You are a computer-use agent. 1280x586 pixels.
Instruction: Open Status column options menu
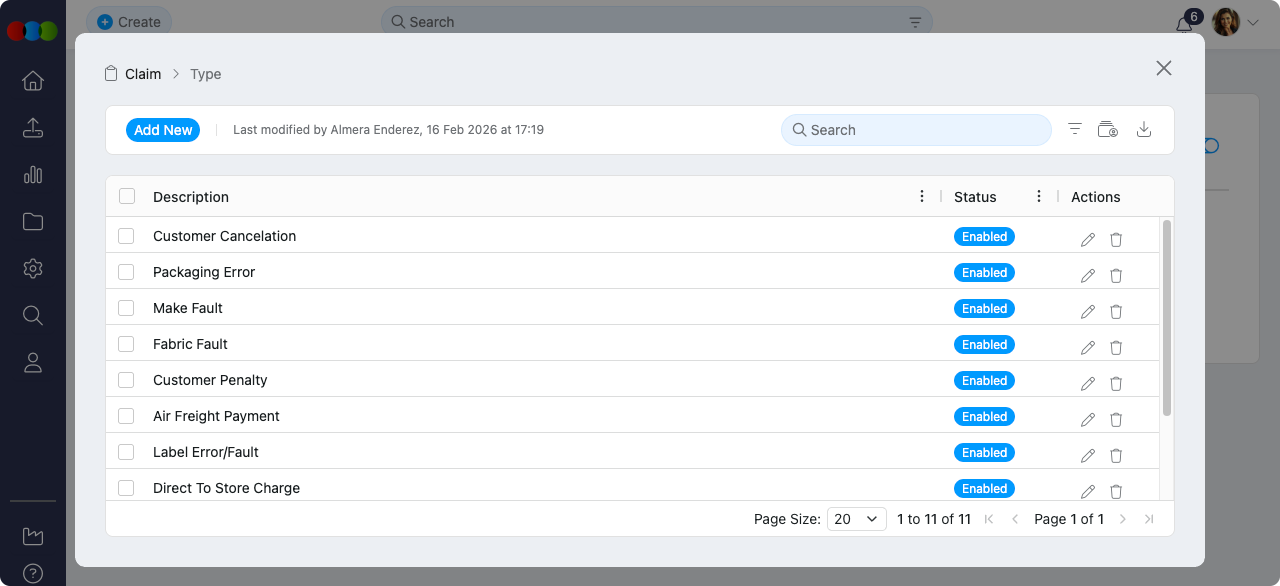coord(1039,197)
